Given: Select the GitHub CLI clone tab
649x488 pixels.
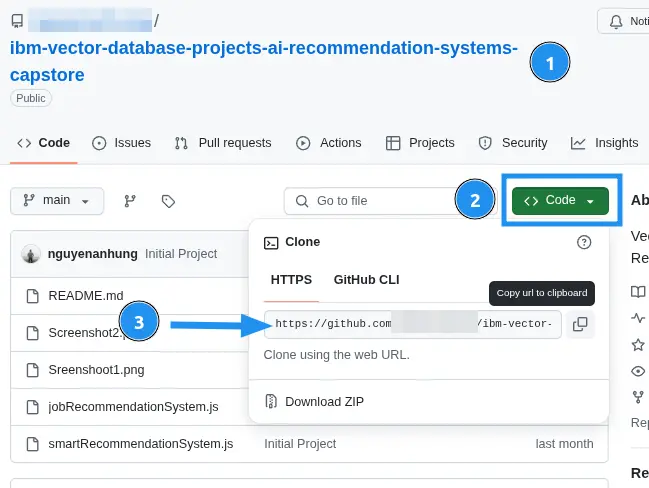Looking at the screenshot, I should coord(366,280).
